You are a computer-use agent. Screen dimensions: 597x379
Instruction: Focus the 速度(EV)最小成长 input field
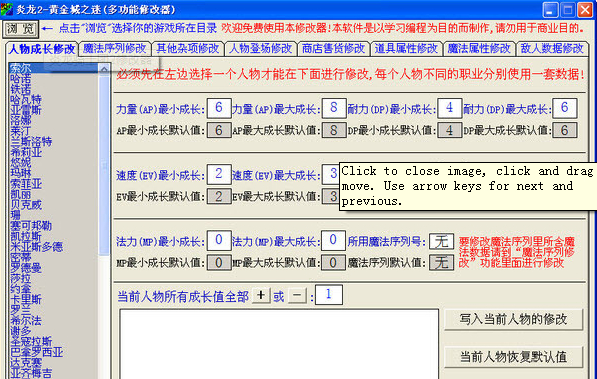pos(219,174)
